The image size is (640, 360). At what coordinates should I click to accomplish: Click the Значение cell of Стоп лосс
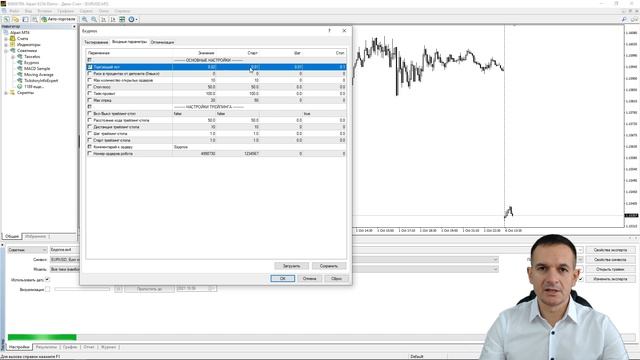(x=194, y=87)
